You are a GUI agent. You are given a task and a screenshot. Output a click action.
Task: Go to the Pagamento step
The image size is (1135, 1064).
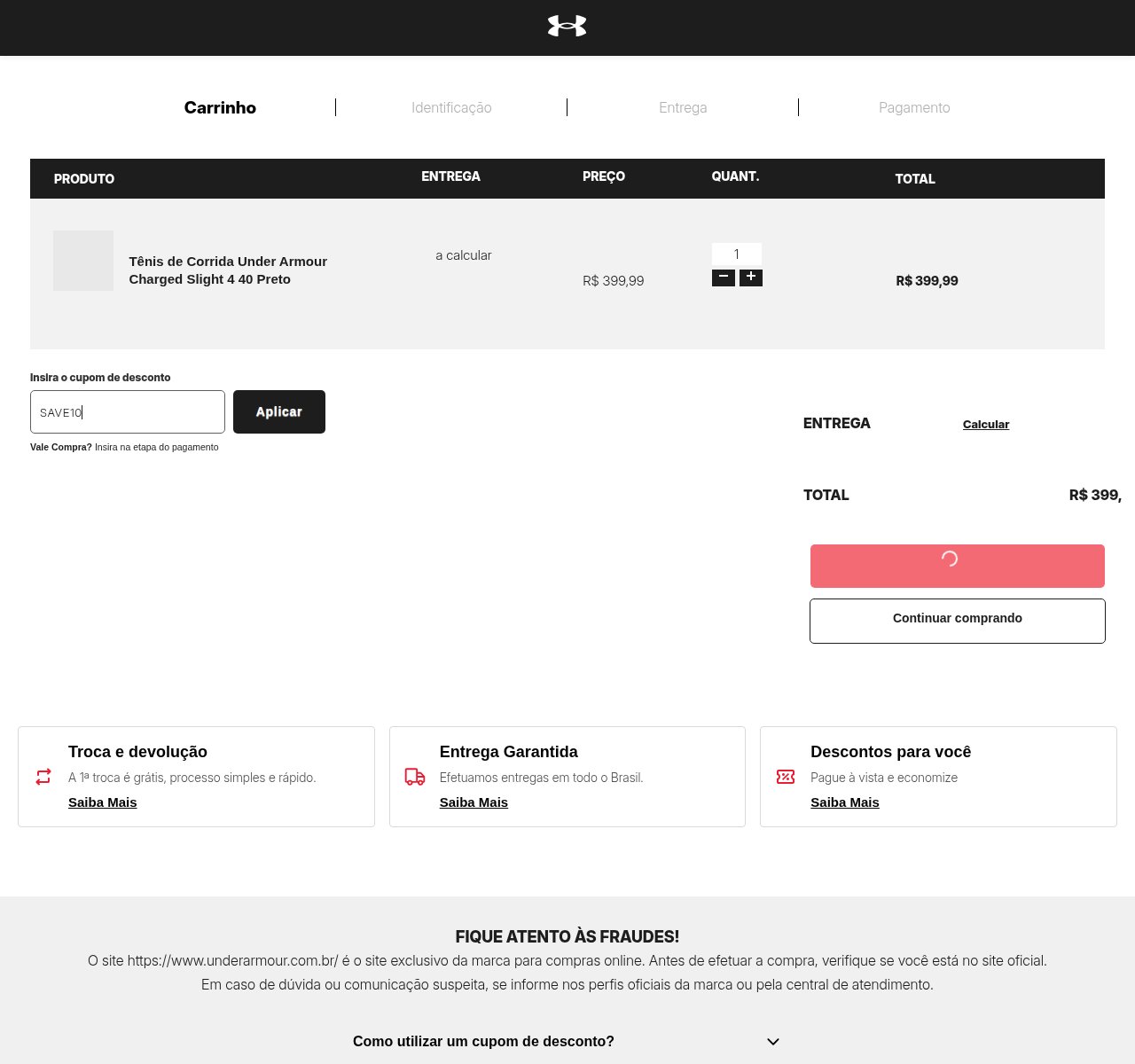click(914, 107)
